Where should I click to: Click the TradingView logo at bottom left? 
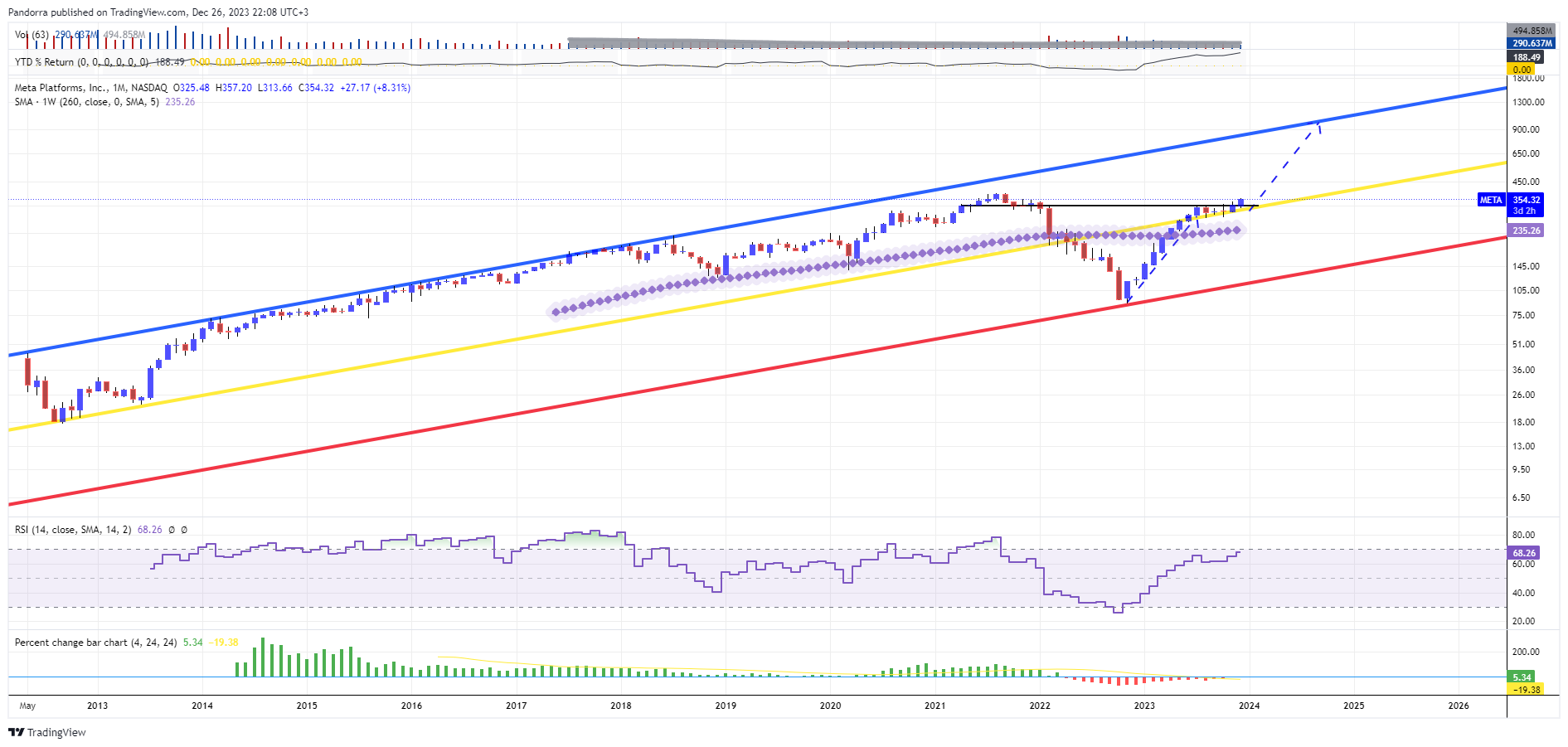tap(47, 732)
